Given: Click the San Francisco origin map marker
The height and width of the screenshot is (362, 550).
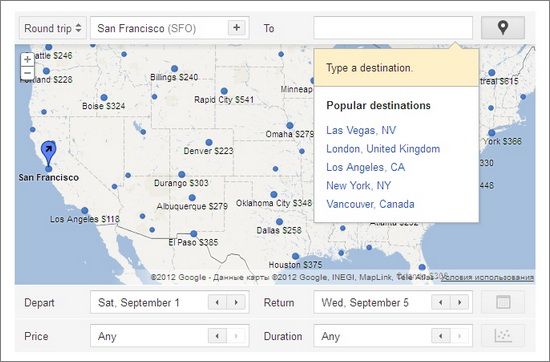Looking at the screenshot, I should [48, 153].
